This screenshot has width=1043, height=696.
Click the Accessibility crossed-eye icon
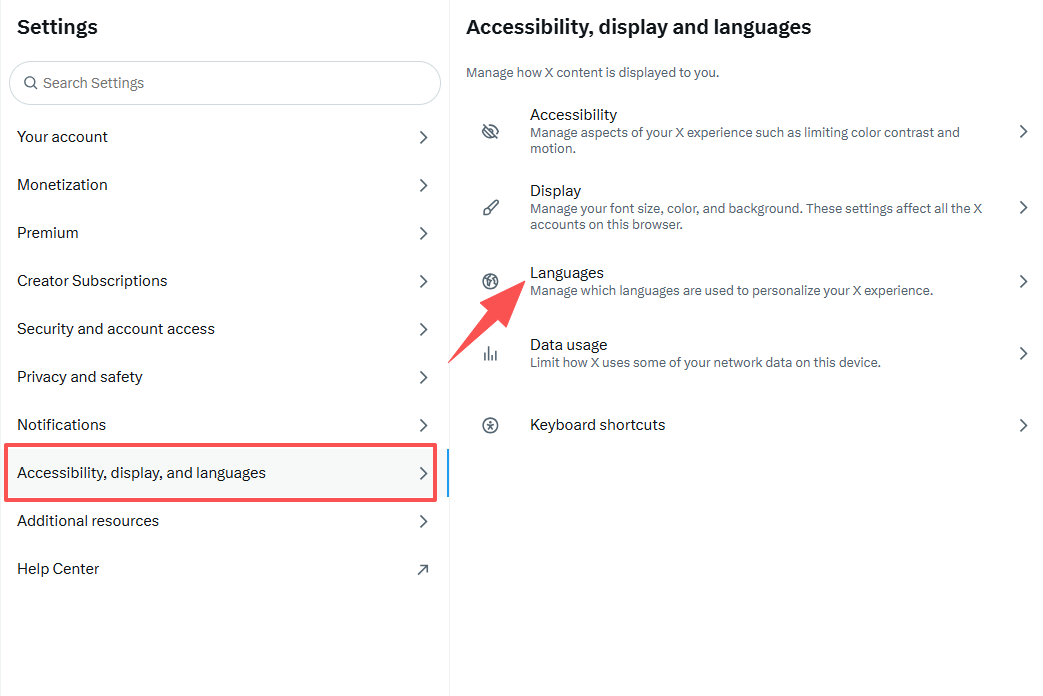pyautogui.click(x=490, y=131)
